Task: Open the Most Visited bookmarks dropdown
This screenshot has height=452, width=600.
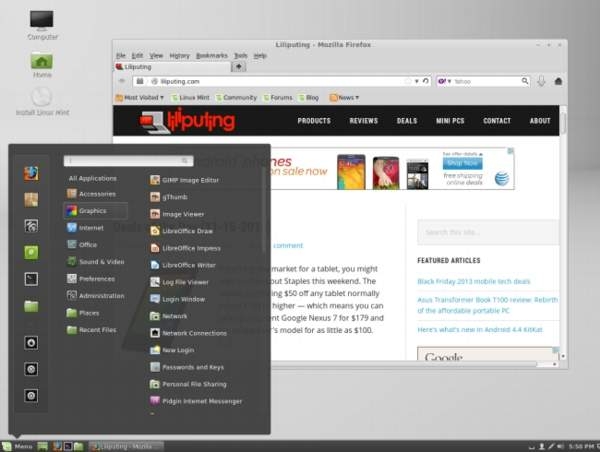Action: (x=140, y=98)
